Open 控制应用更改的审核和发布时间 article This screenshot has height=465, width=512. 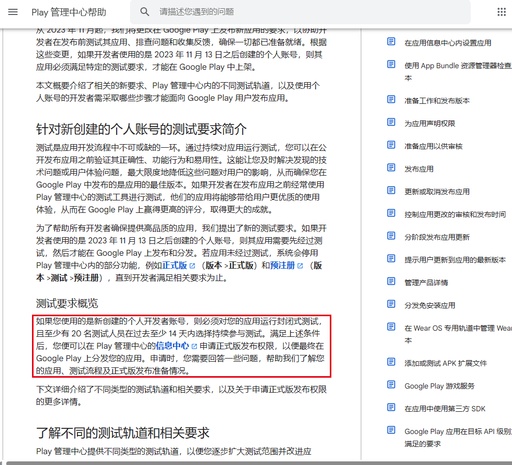455,214
